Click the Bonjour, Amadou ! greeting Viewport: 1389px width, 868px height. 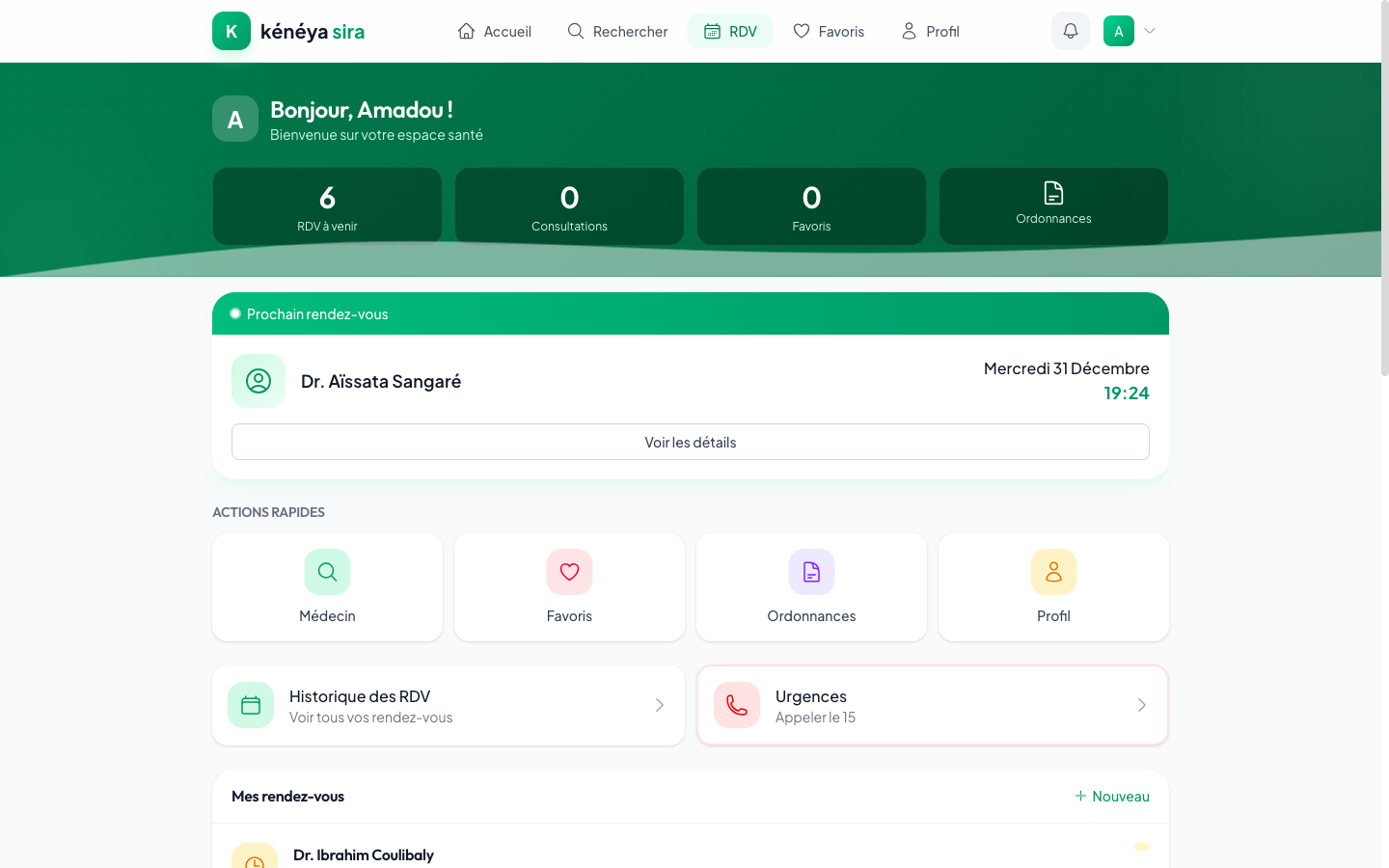click(362, 109)
